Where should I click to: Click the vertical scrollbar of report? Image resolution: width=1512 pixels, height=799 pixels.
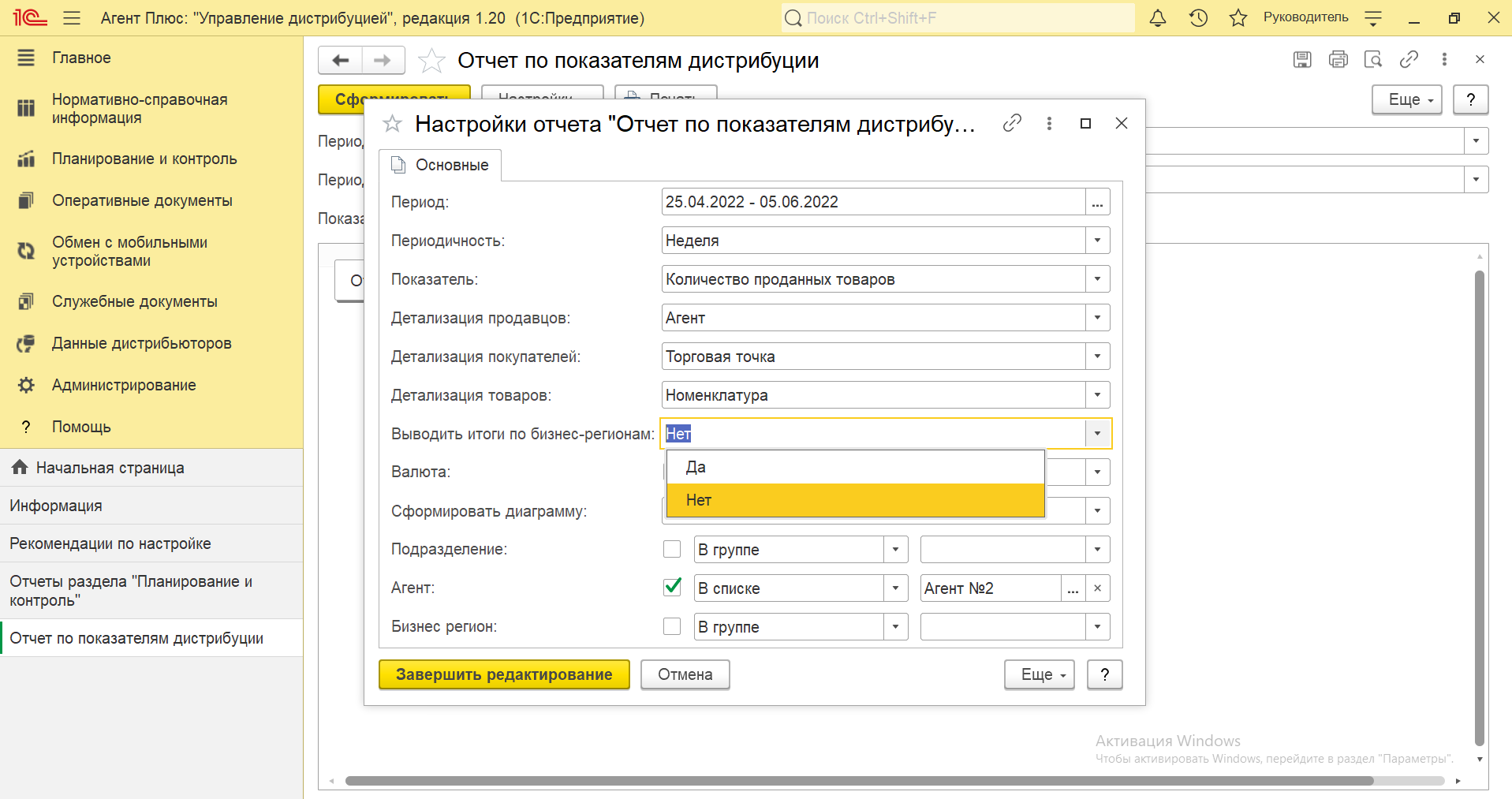1480,509
